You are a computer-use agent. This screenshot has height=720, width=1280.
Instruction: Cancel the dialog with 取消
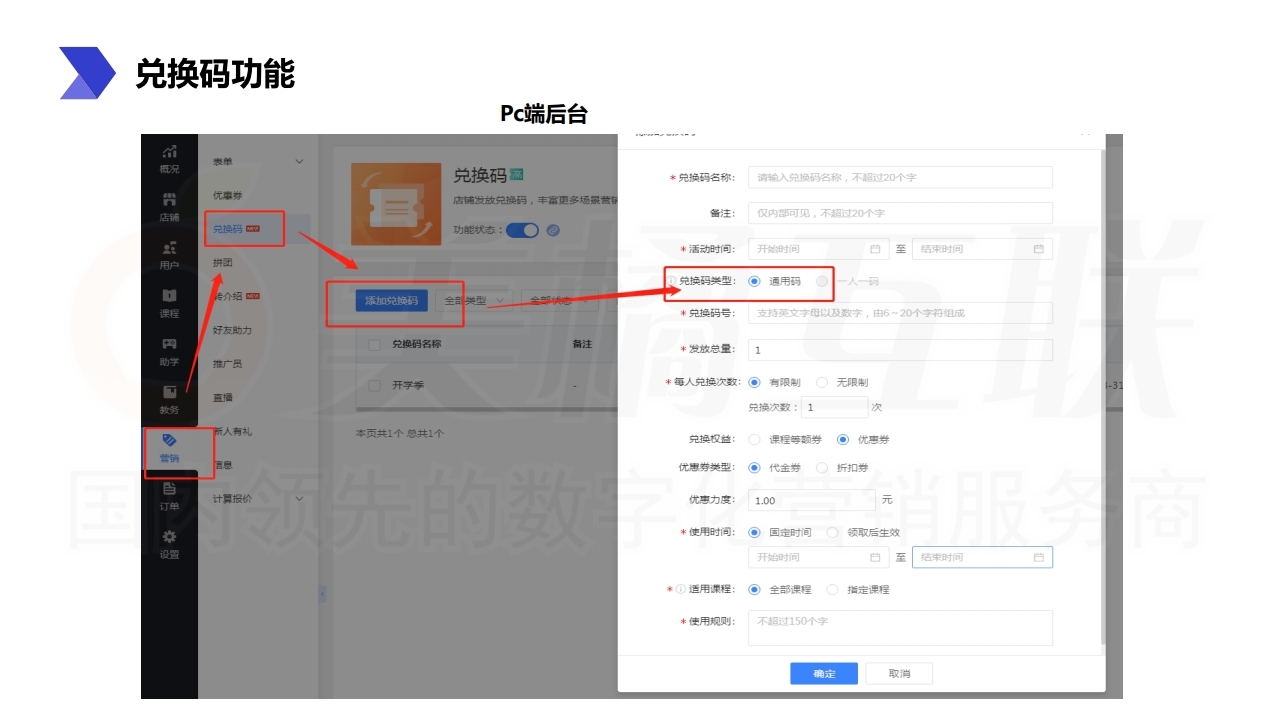tap(899, 673)
